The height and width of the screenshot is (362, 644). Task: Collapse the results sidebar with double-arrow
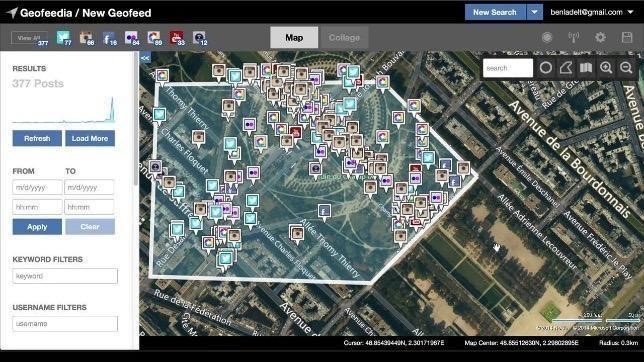coord(145,58)
